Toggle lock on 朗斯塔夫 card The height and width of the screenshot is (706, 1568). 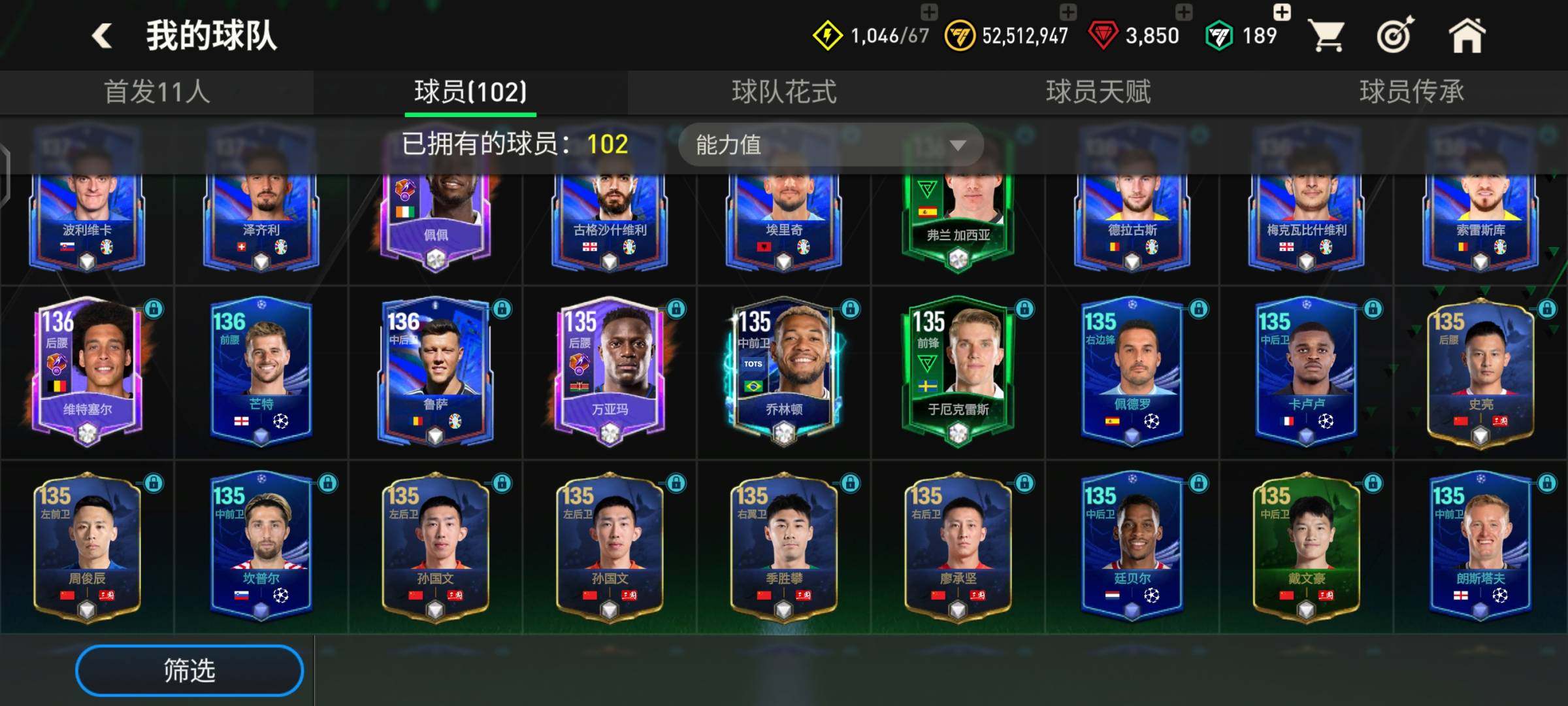coord(1546,483)
